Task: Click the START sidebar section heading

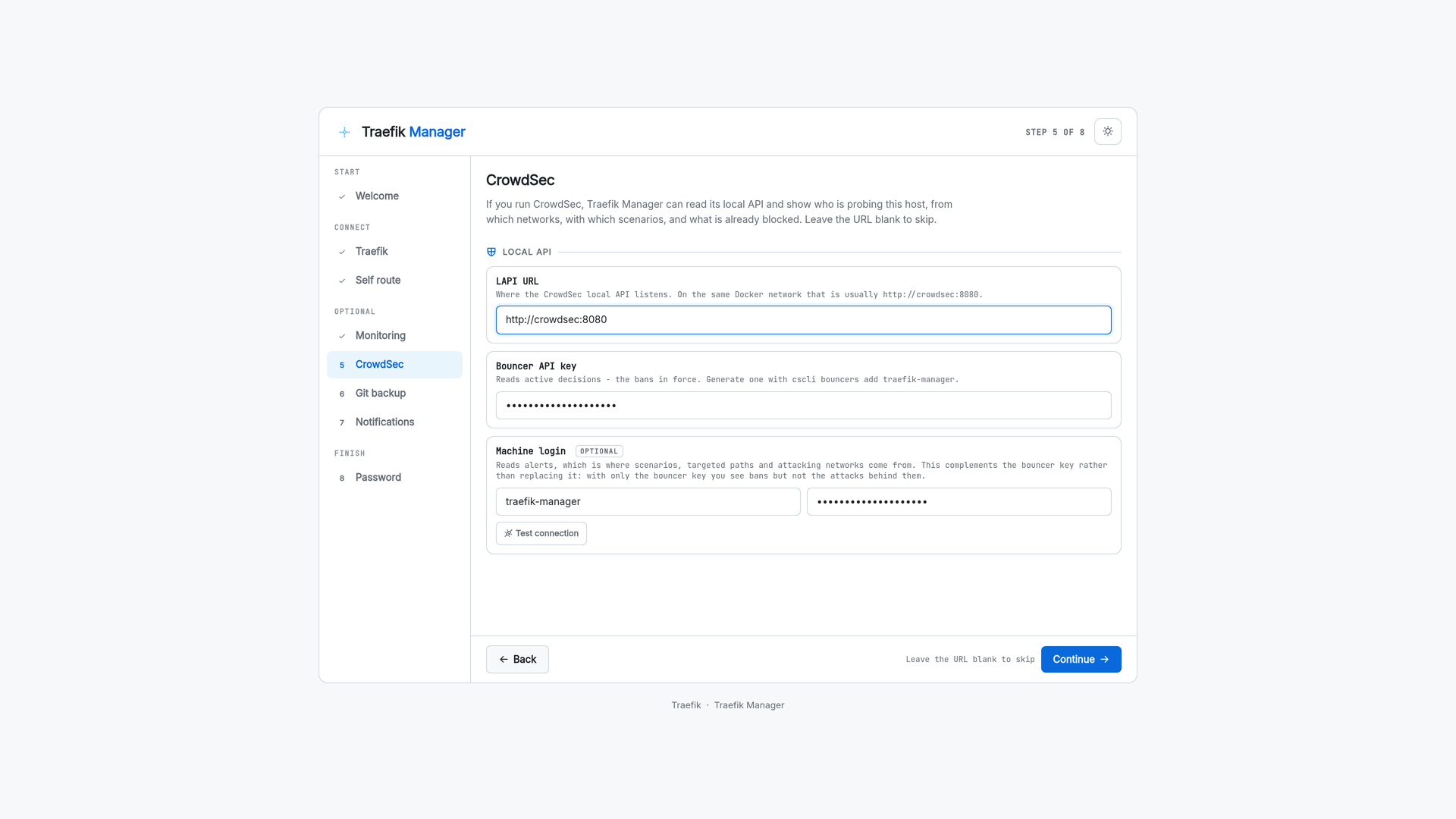Action: click(x=347, y=172)
